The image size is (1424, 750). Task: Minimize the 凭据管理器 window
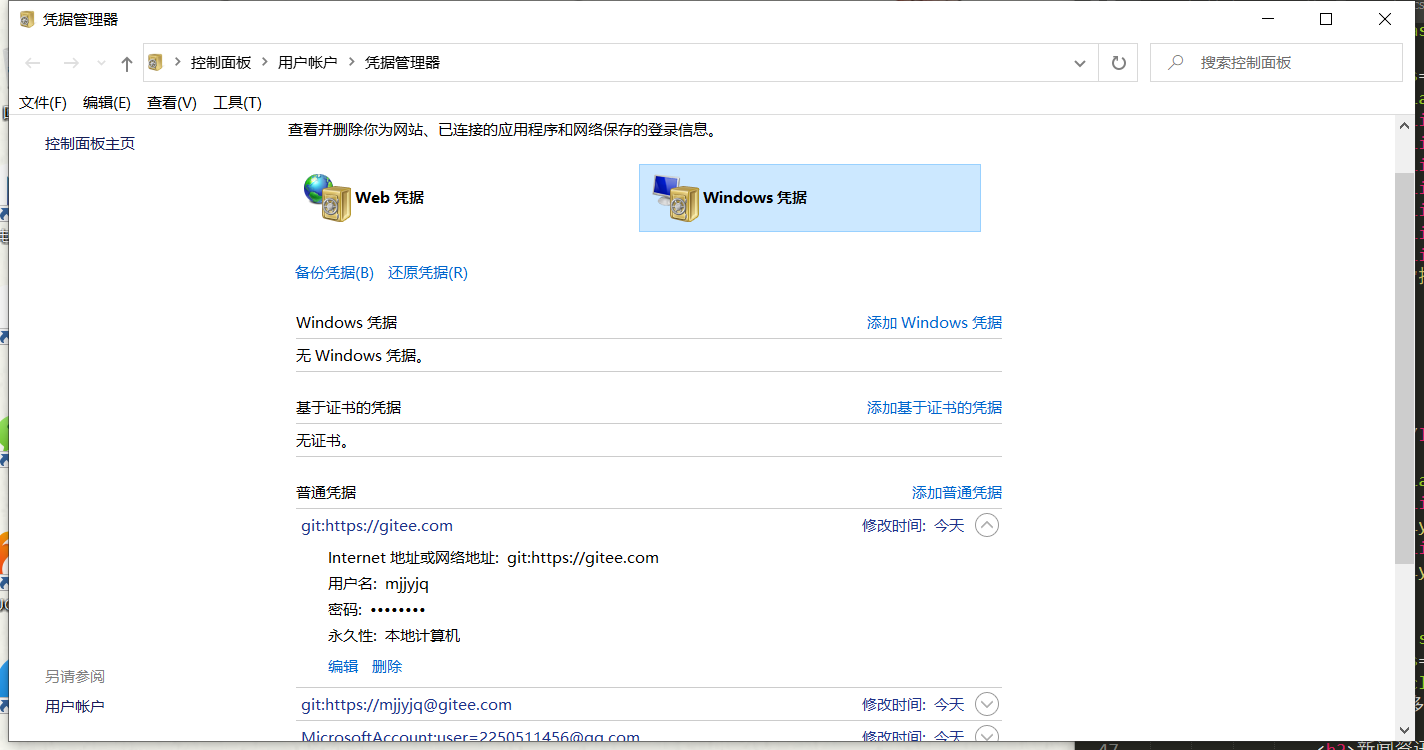1268,19
